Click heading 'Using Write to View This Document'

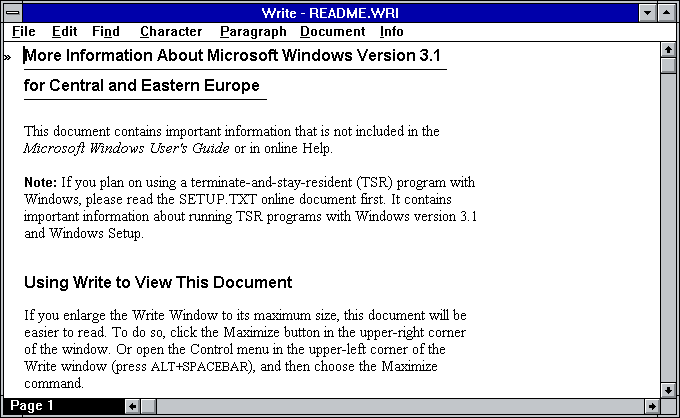click(x=158, y=282)
